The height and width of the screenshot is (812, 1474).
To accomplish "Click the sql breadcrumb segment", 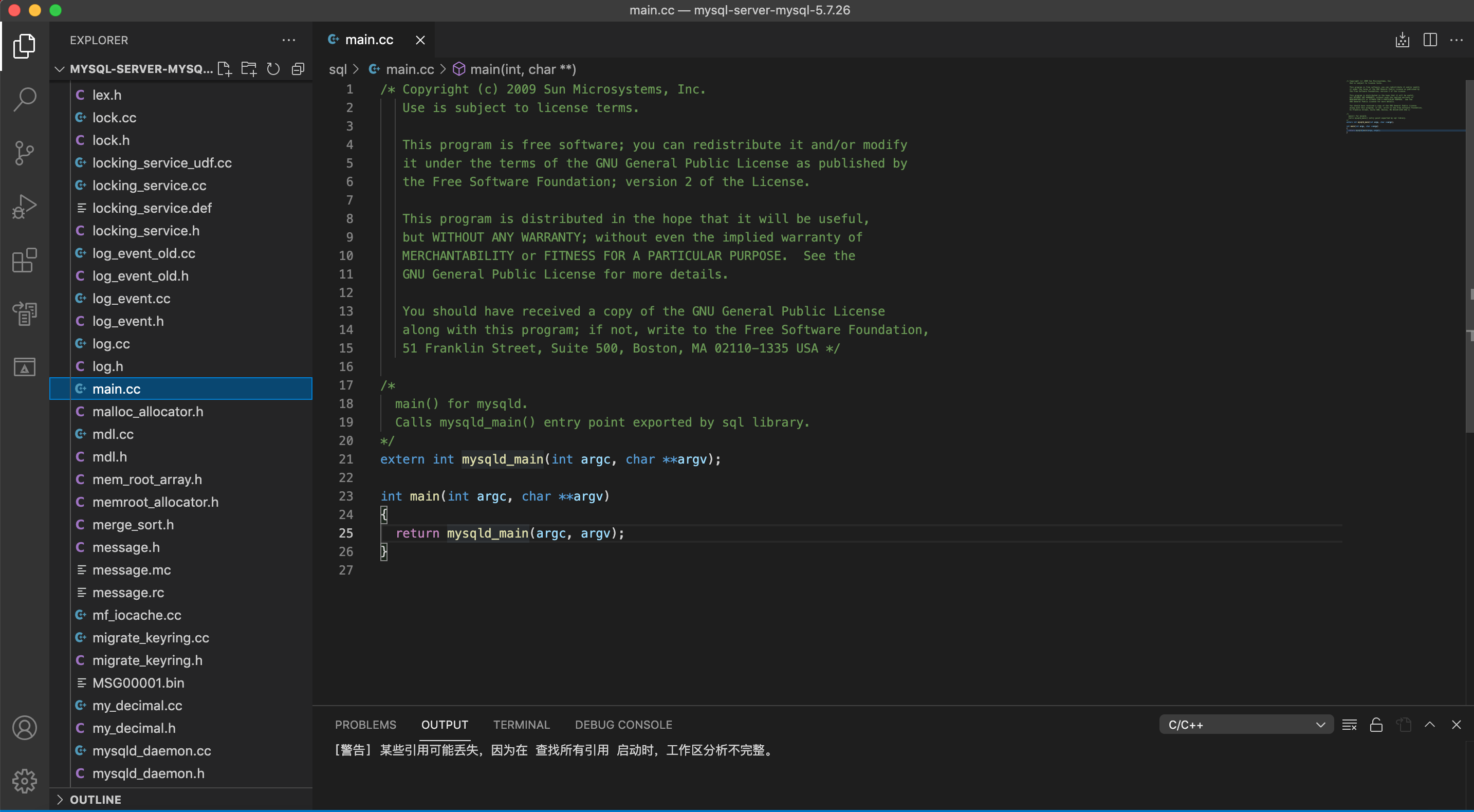I will point(338,69).
